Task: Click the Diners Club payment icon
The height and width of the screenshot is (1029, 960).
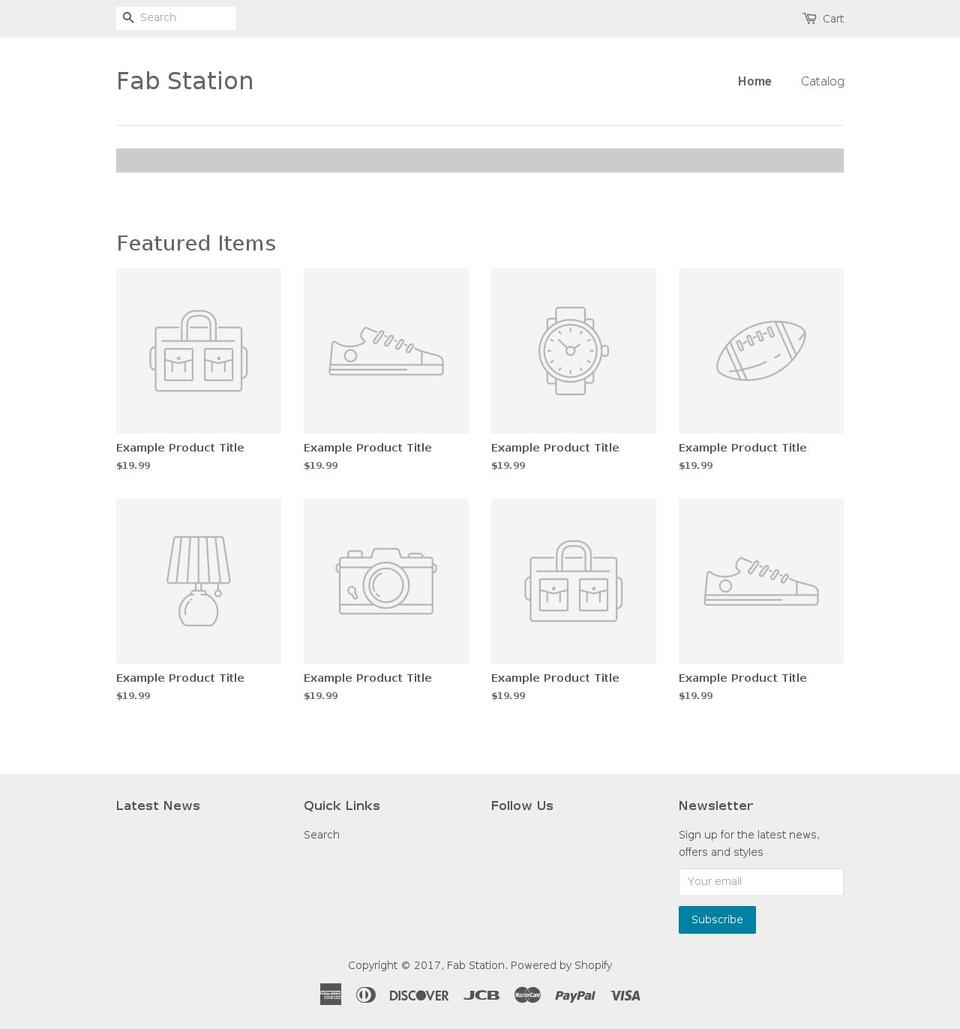Action: tap(365, 995)
